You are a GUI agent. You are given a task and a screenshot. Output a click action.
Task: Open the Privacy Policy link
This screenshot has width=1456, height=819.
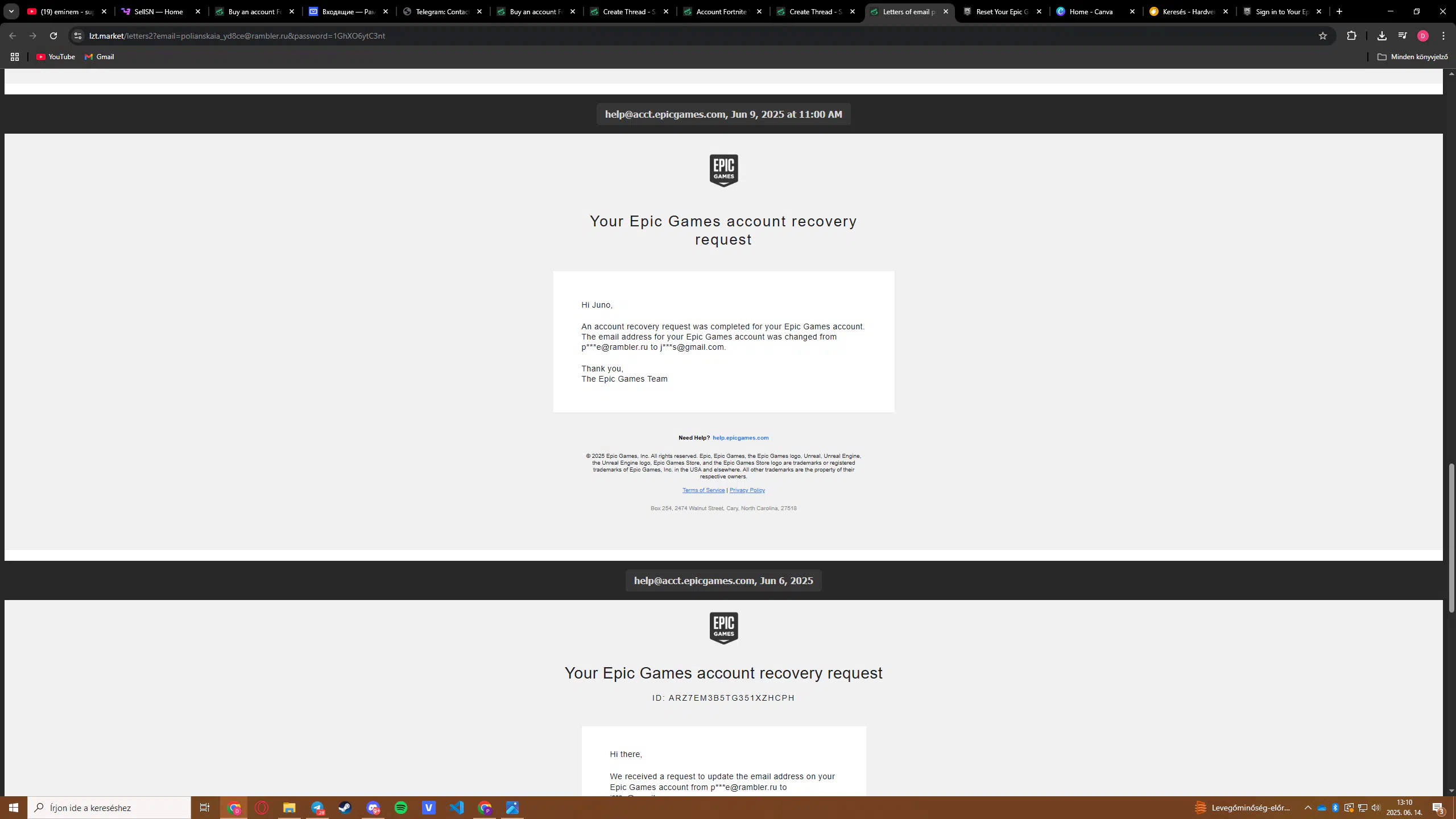[747, 490]
